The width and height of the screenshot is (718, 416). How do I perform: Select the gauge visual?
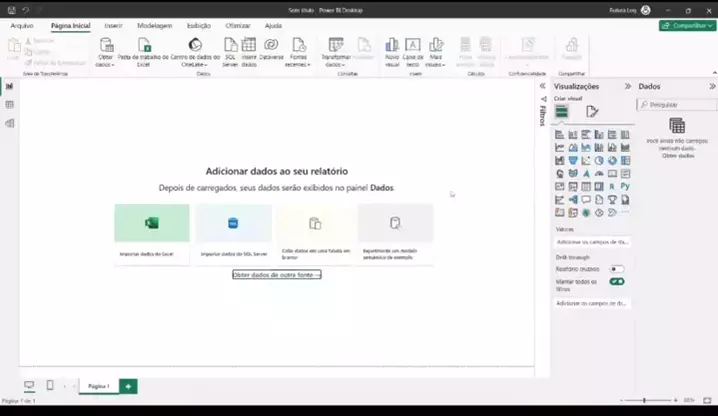599,174
